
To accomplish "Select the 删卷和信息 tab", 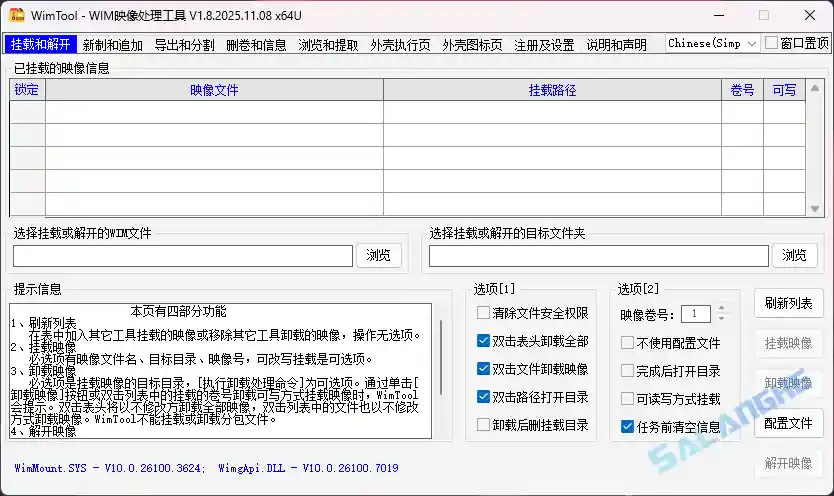I will coord(256,45).
